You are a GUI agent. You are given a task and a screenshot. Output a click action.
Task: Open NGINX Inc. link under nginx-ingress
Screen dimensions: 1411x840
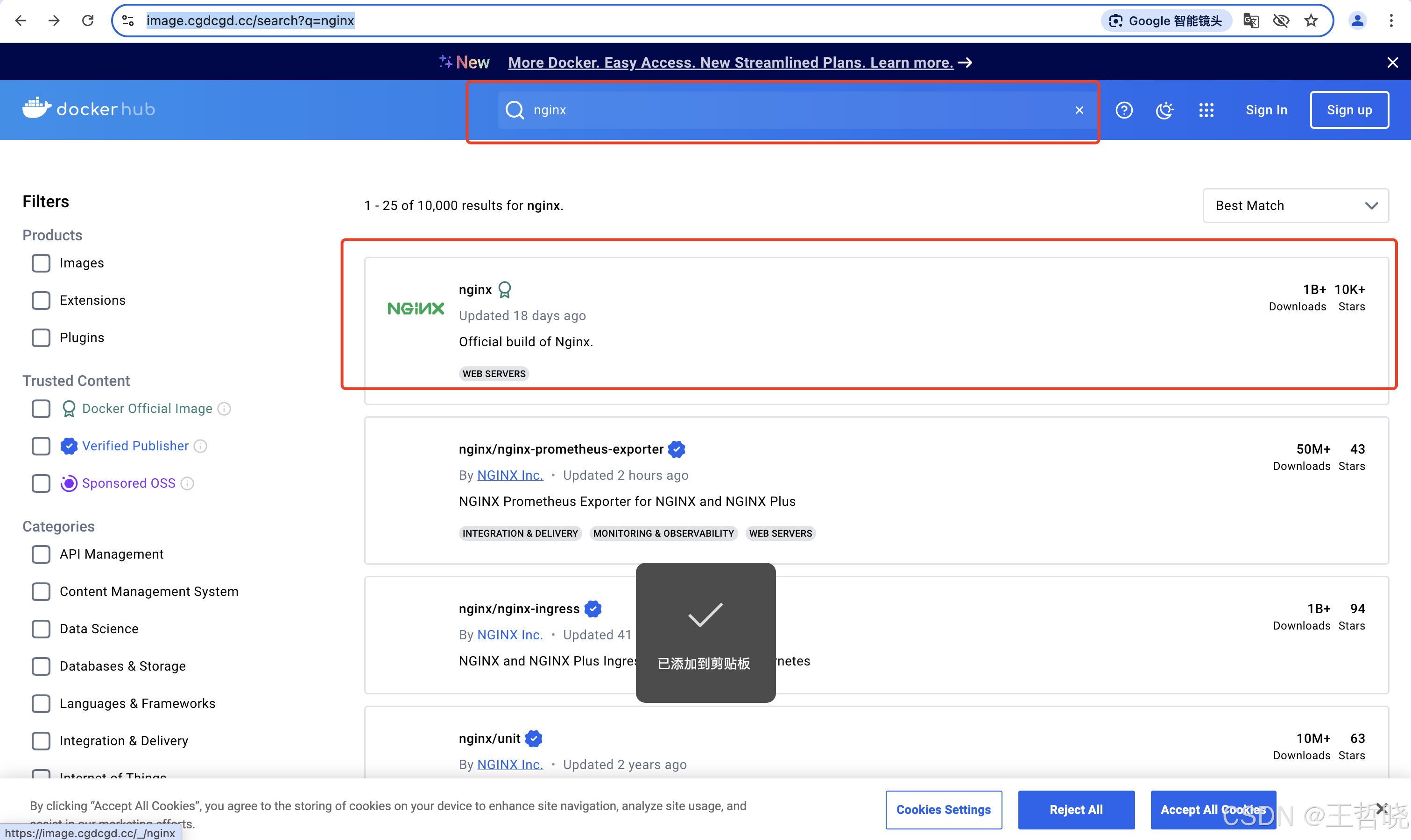(510, 635)
